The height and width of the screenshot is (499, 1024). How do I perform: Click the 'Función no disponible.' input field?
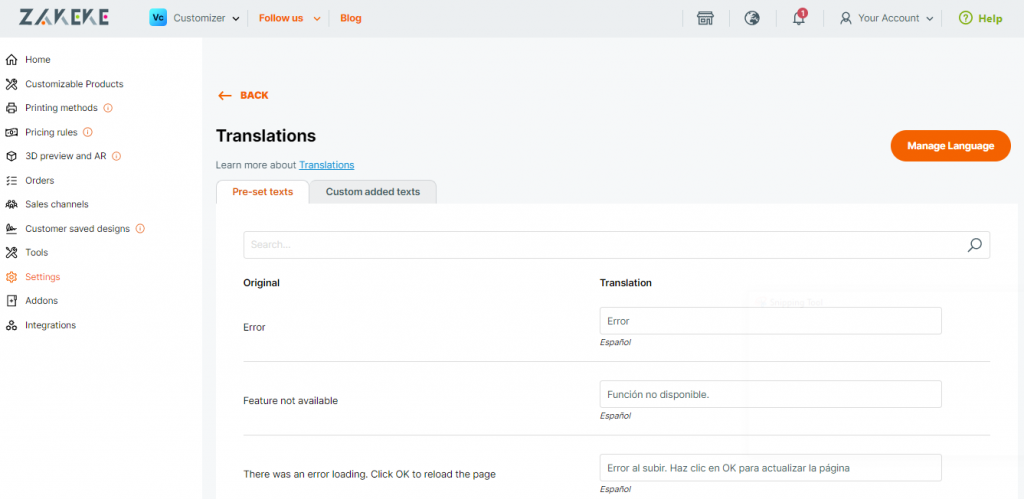pos(771,394)
